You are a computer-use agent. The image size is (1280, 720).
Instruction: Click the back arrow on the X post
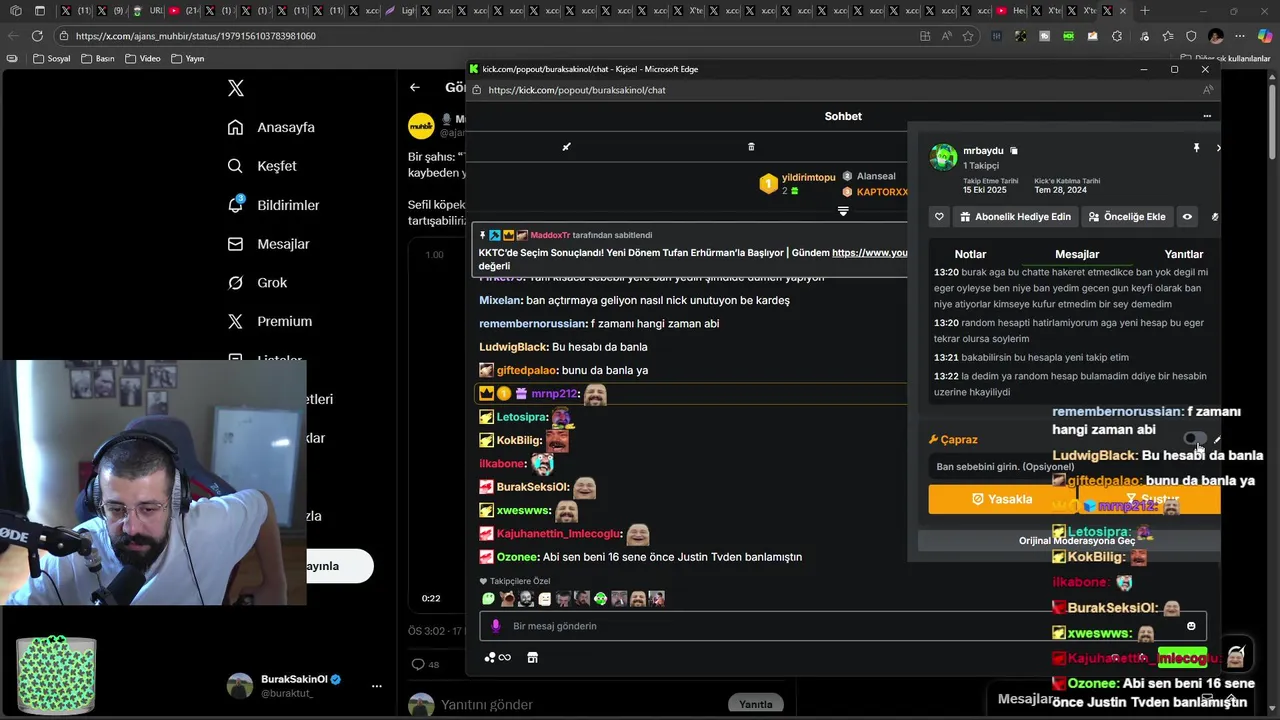click(x=415, y=87)
